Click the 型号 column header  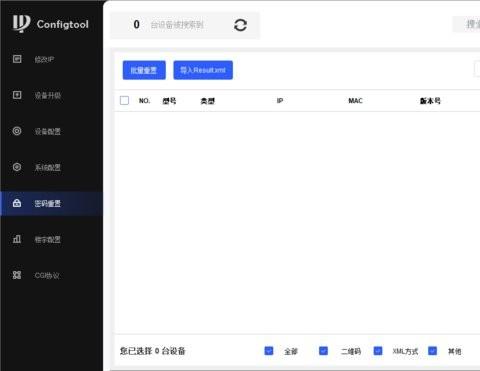[169, 101]
